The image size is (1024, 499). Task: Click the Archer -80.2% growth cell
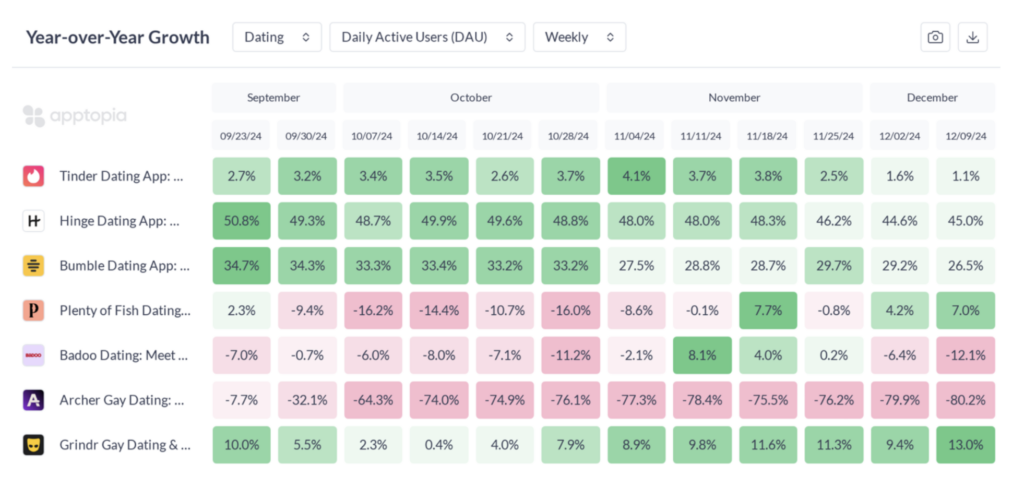(965, 401)
